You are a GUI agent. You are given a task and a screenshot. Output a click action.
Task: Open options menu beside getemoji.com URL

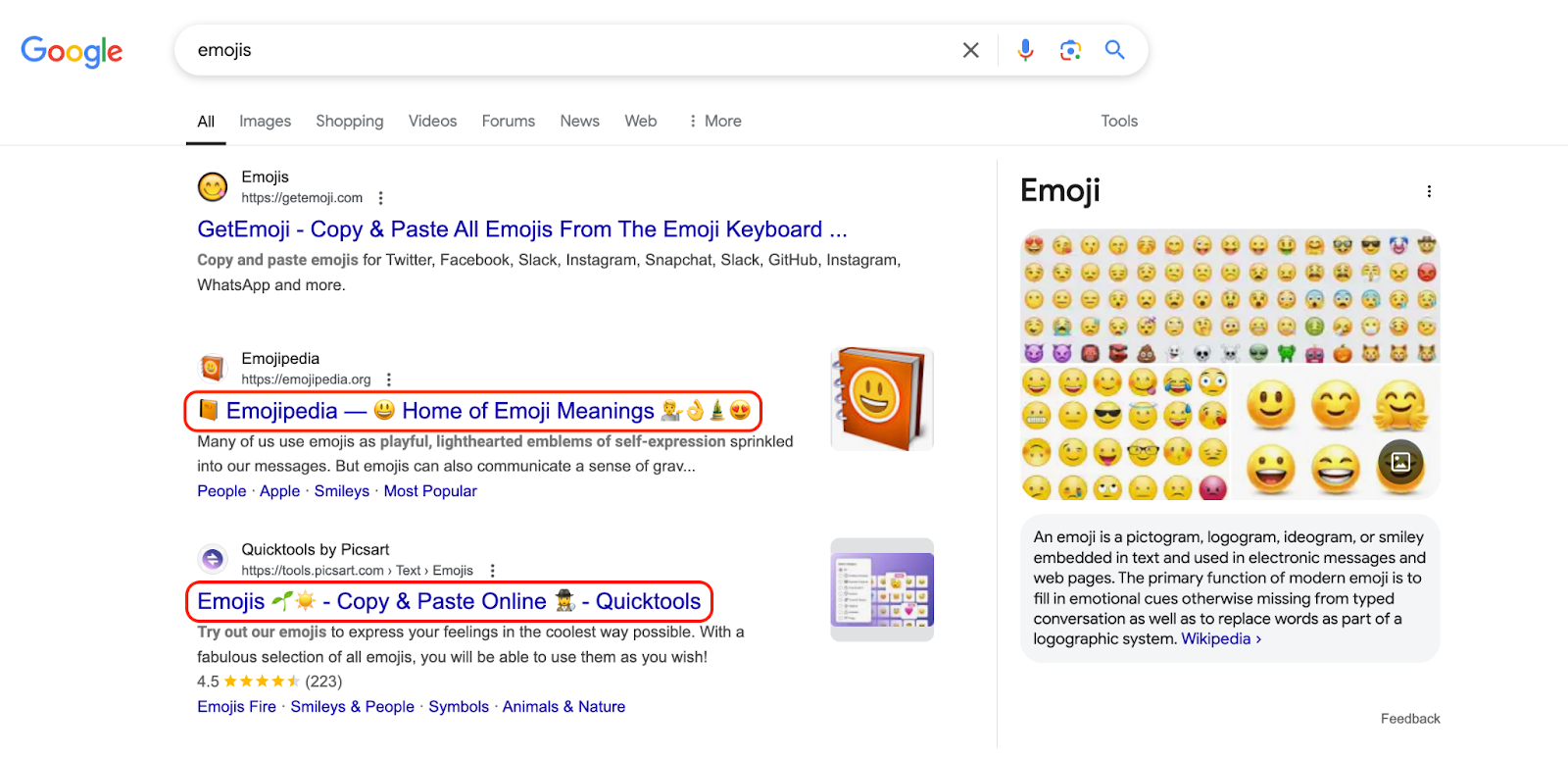coord(380,198)
